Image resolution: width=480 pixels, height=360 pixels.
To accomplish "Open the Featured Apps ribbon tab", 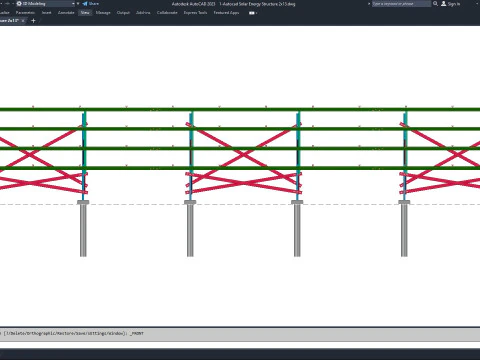I will 226,13.
